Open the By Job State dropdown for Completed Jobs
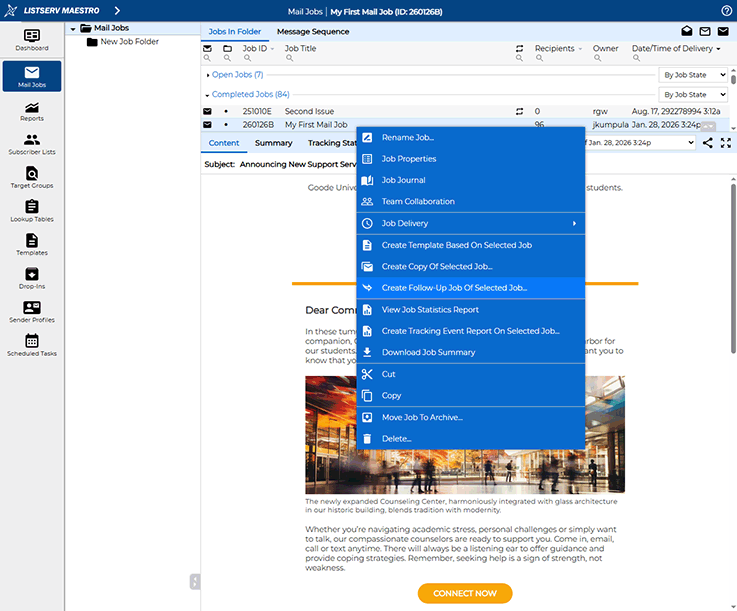The width and height of the screenshot is (737, 611). point(692,95)
